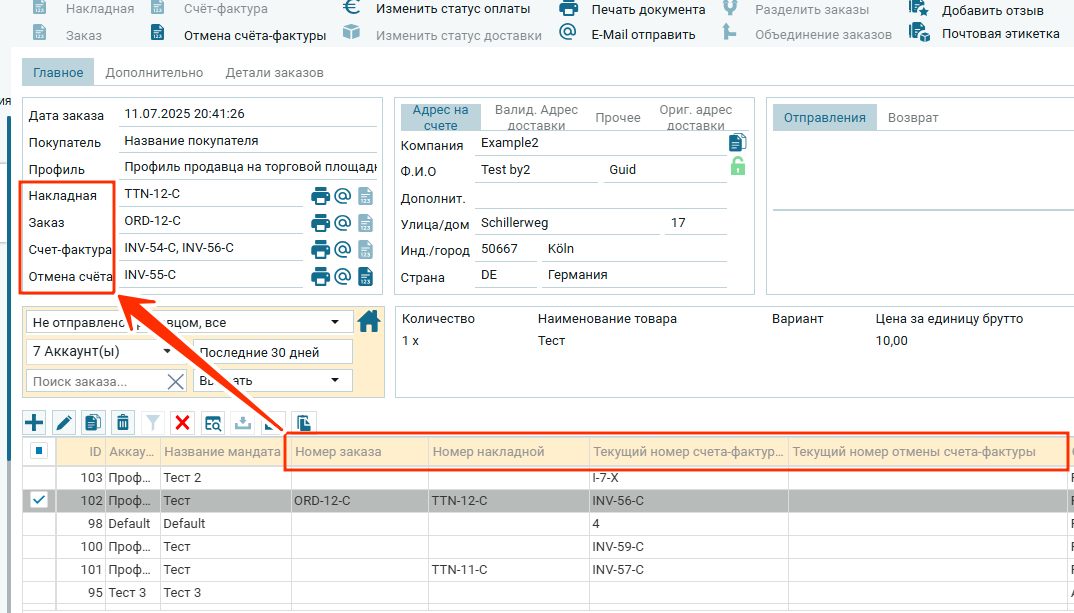Open the 'Последние 30 дней' period selector
1074x613 pixels.
pyautogui.click(x=273, y=352)
